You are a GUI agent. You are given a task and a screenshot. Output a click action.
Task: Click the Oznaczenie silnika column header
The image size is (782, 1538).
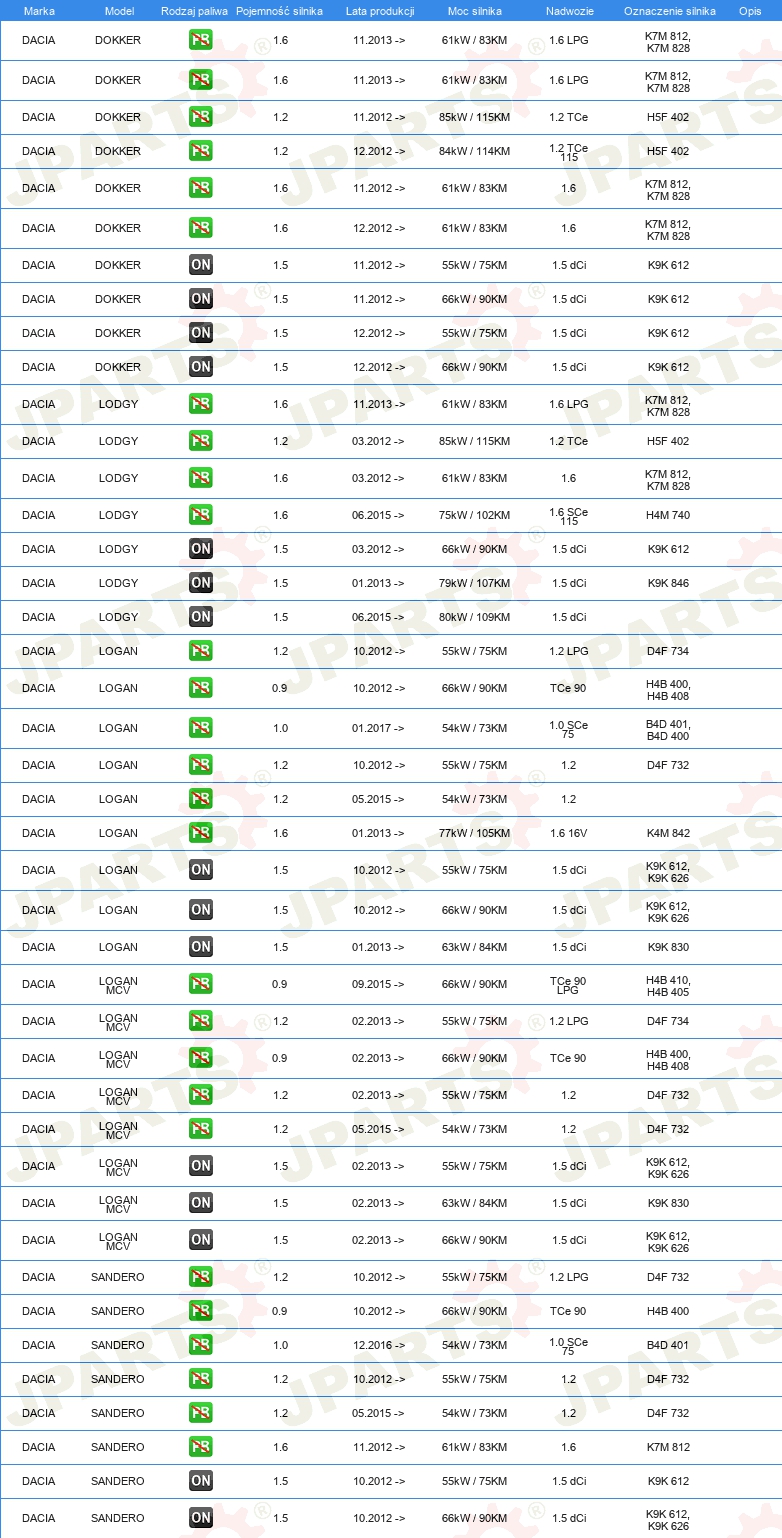point(669,10)
